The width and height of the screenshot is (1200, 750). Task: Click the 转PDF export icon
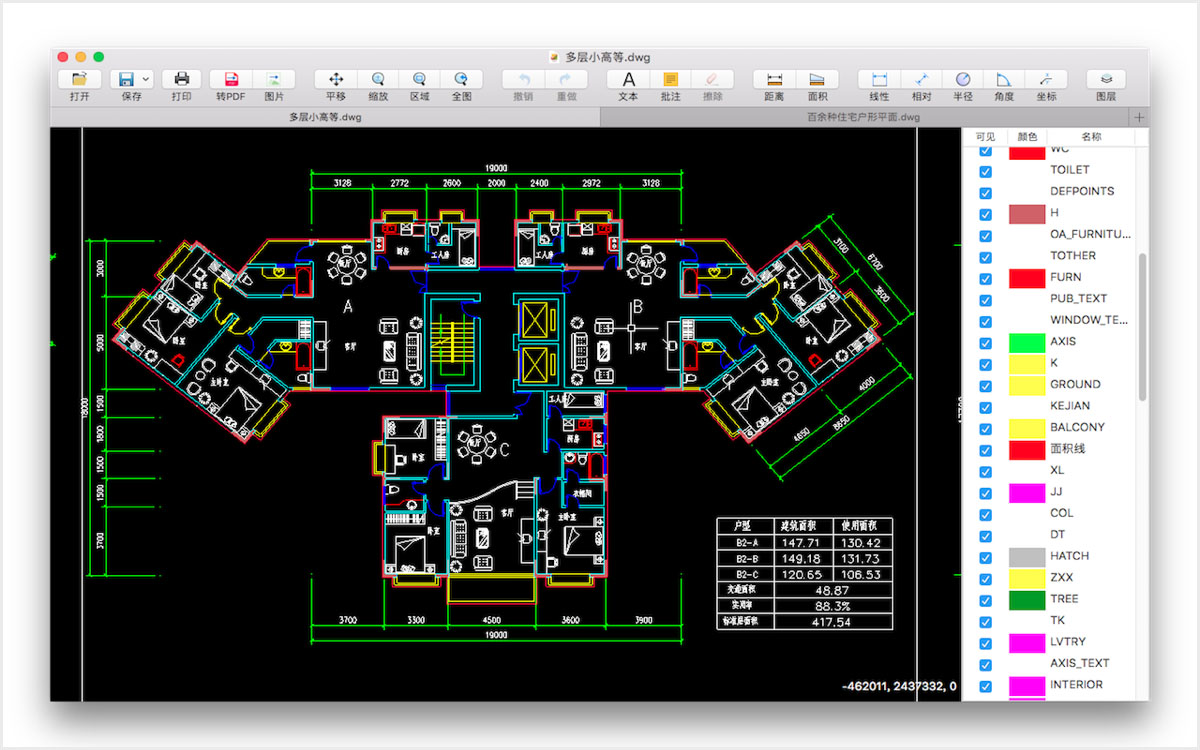click(230, 79)
